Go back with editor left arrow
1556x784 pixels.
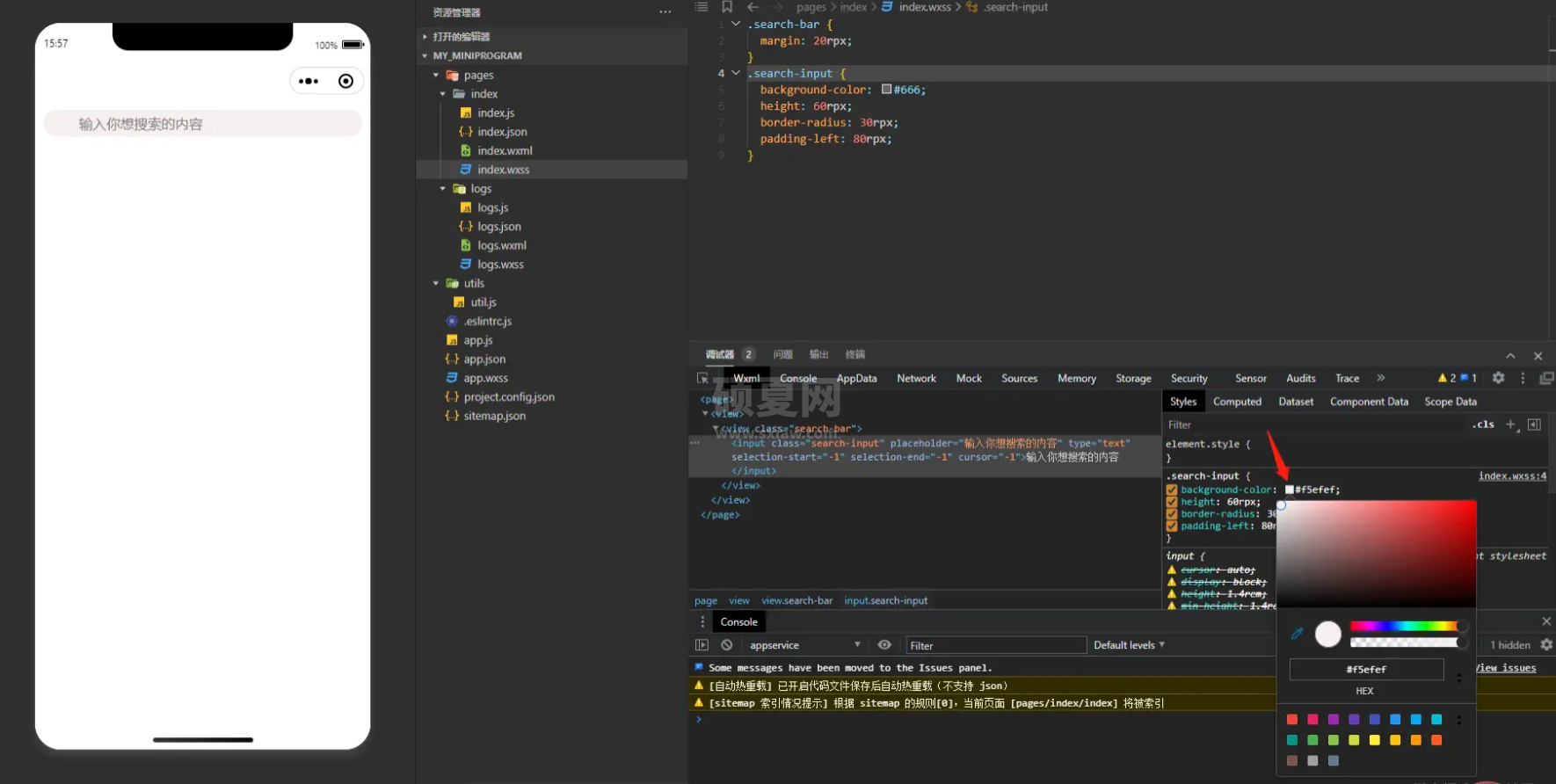753,7
